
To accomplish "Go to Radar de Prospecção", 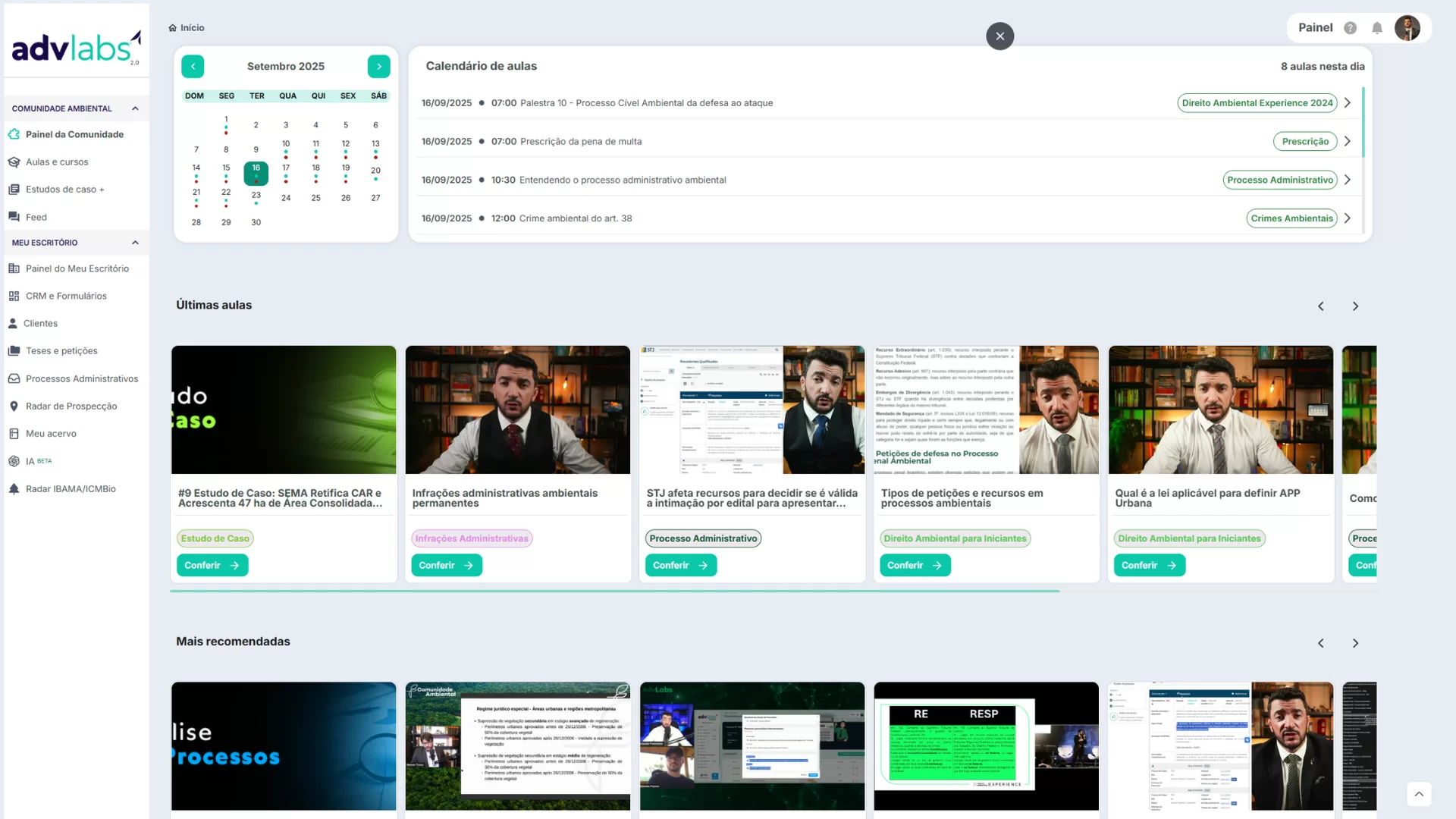I will (71, 406).
